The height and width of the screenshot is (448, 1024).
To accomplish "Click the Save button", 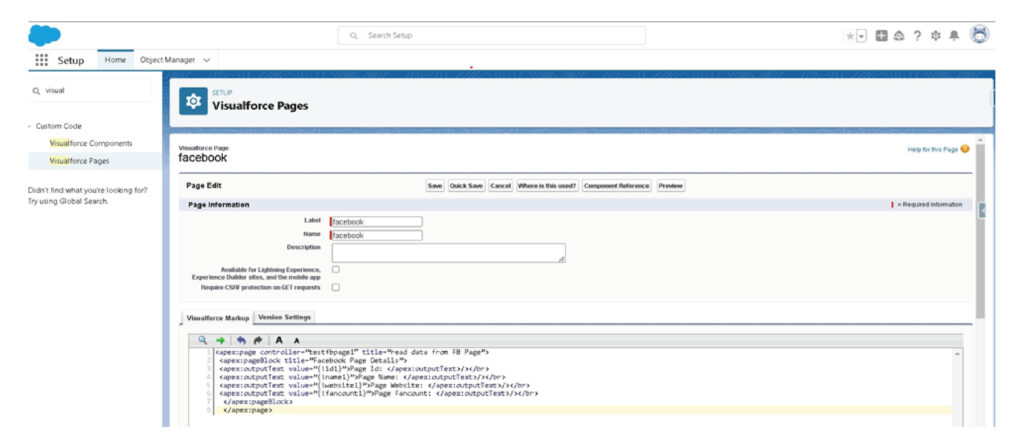I will [x=435, y=186].
